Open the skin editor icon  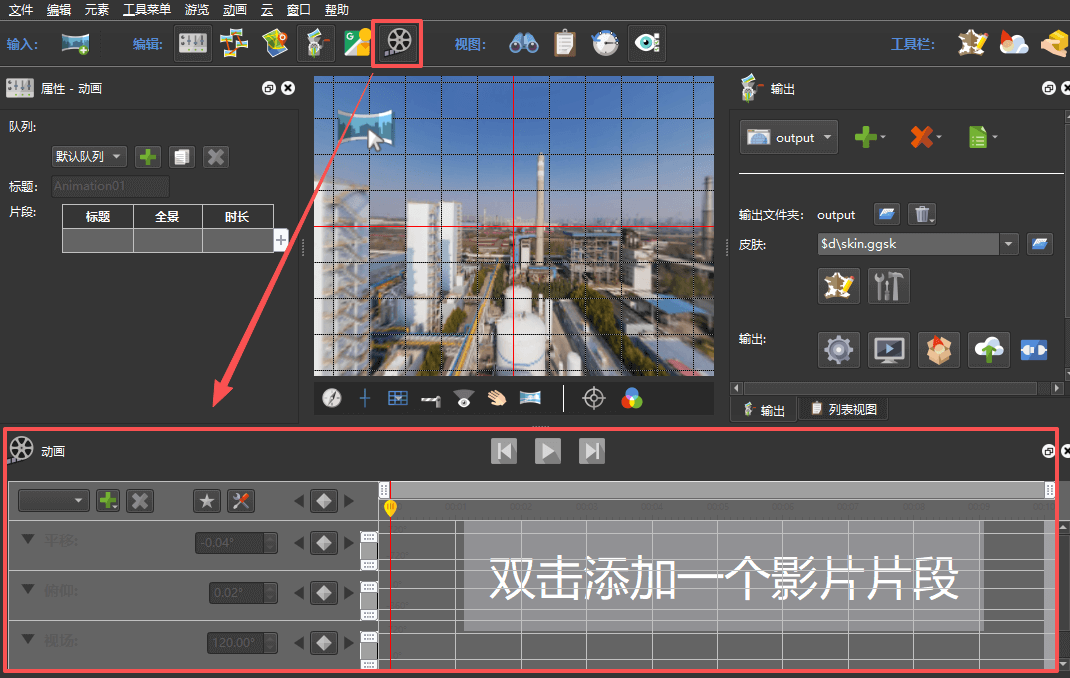pyautogui.click(x=838, y=286)
